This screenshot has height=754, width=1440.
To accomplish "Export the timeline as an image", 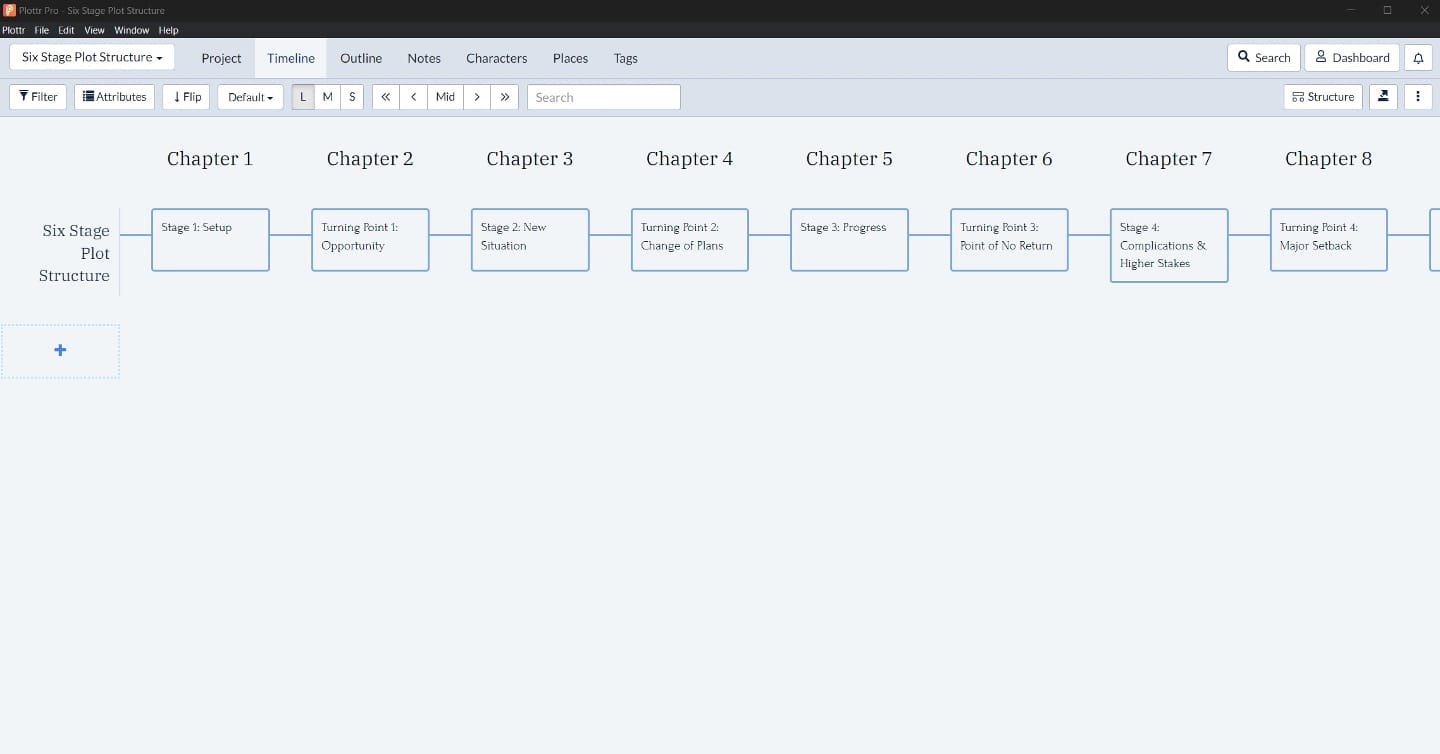I will 1383,96.
